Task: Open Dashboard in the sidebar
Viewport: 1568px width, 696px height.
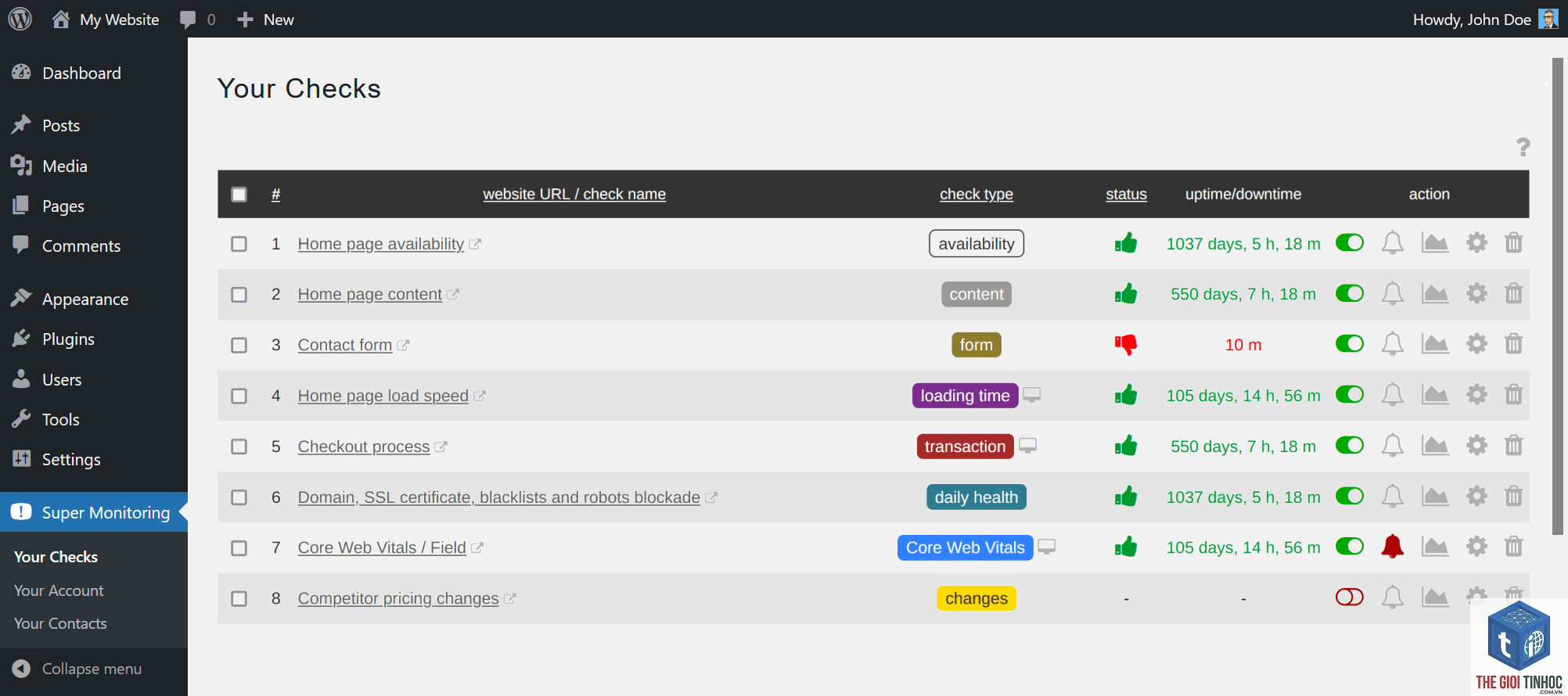Action: 81,73
